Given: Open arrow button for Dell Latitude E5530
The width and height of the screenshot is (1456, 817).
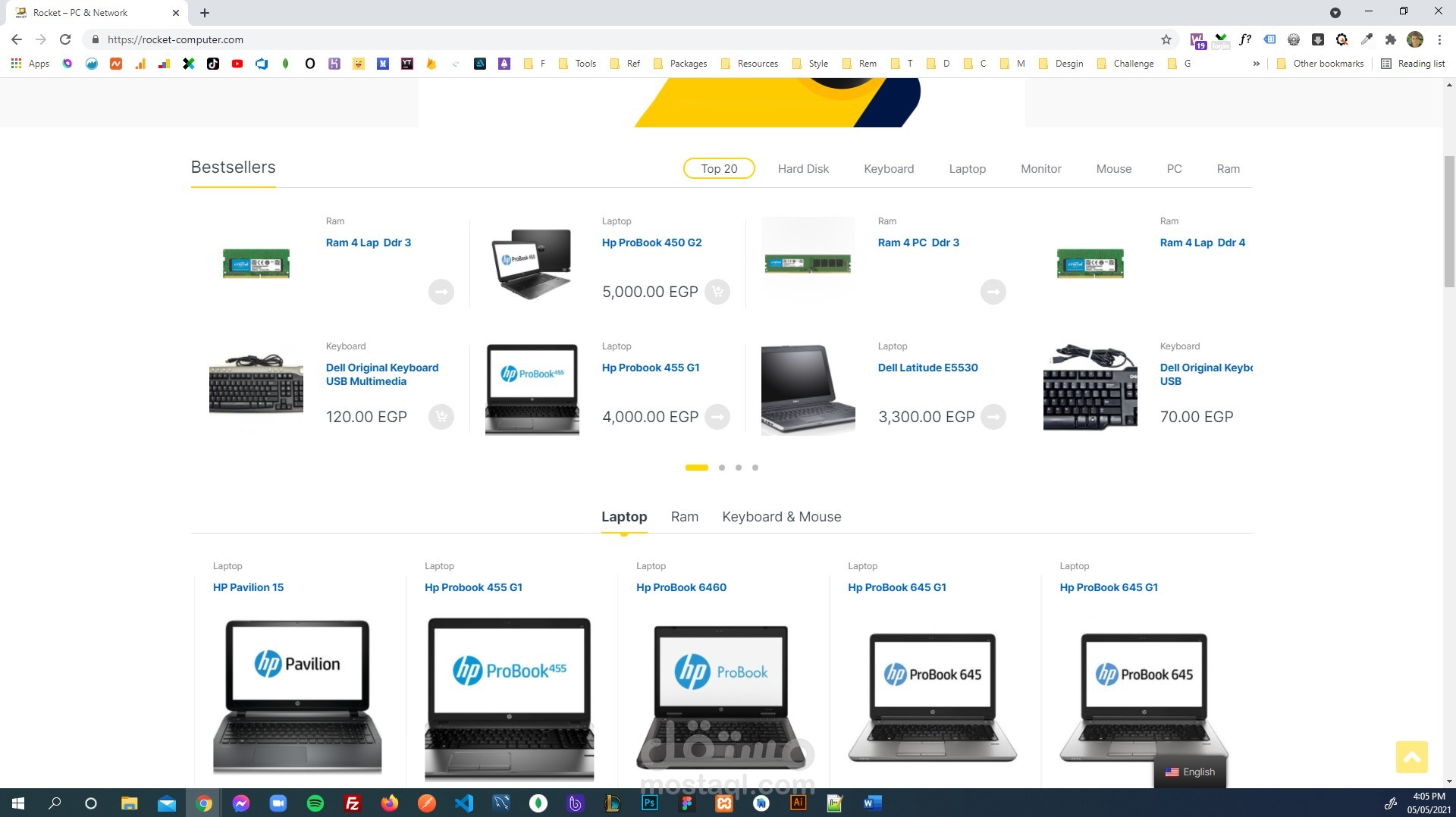Looking at the screenshot, I should pos(993,417).
